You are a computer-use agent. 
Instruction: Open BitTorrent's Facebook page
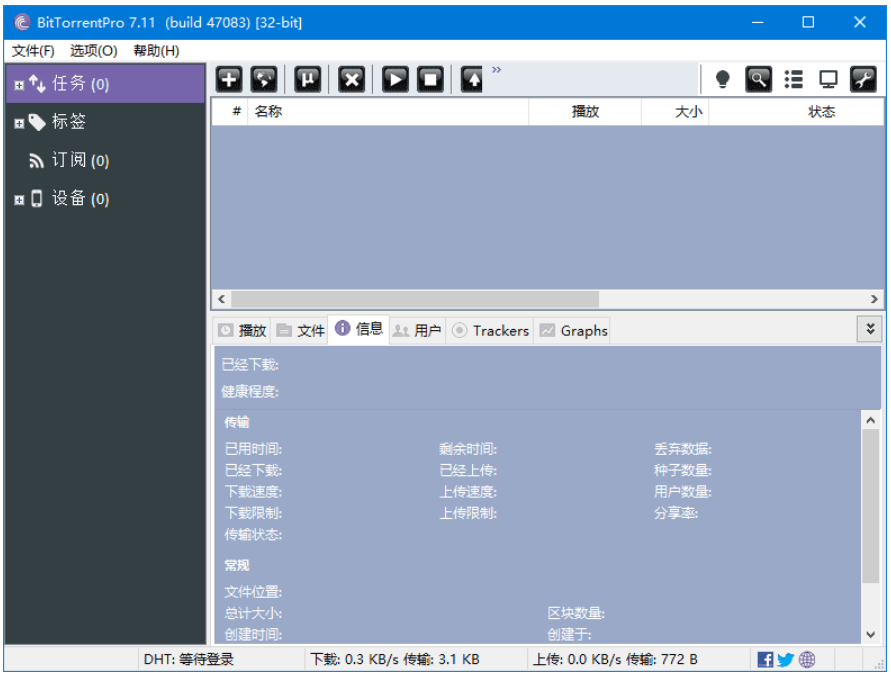765,659
